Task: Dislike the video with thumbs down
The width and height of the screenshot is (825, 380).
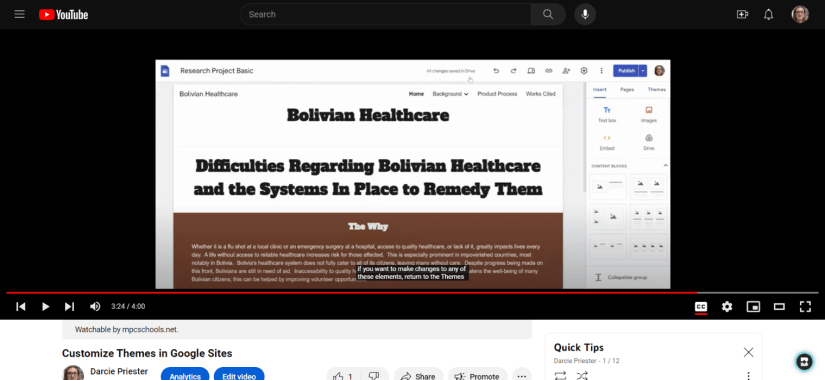Action: click(374, 375)
